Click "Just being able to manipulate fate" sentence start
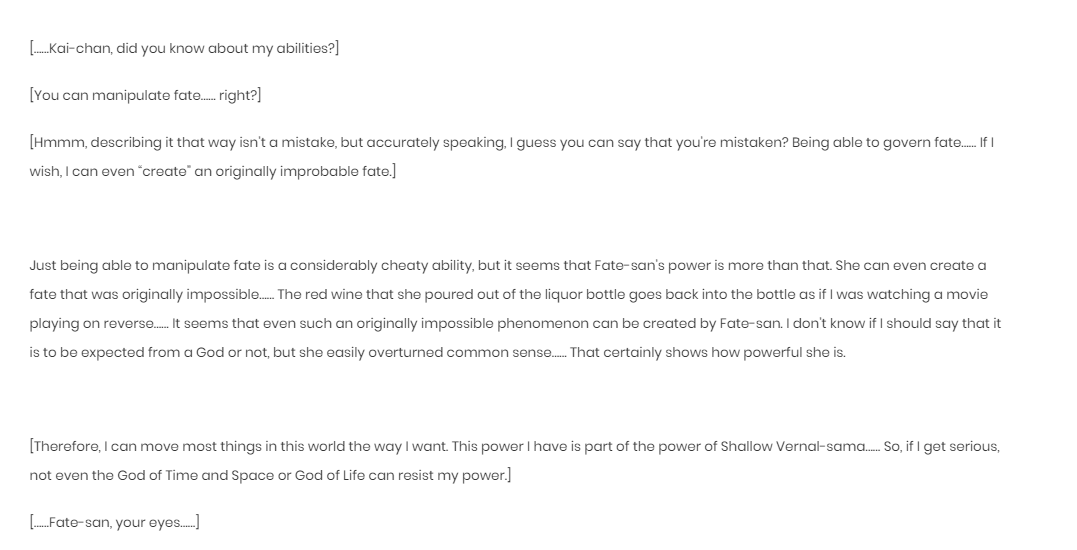This screenshot has width=1077, height=550. (x=140, y=266)
